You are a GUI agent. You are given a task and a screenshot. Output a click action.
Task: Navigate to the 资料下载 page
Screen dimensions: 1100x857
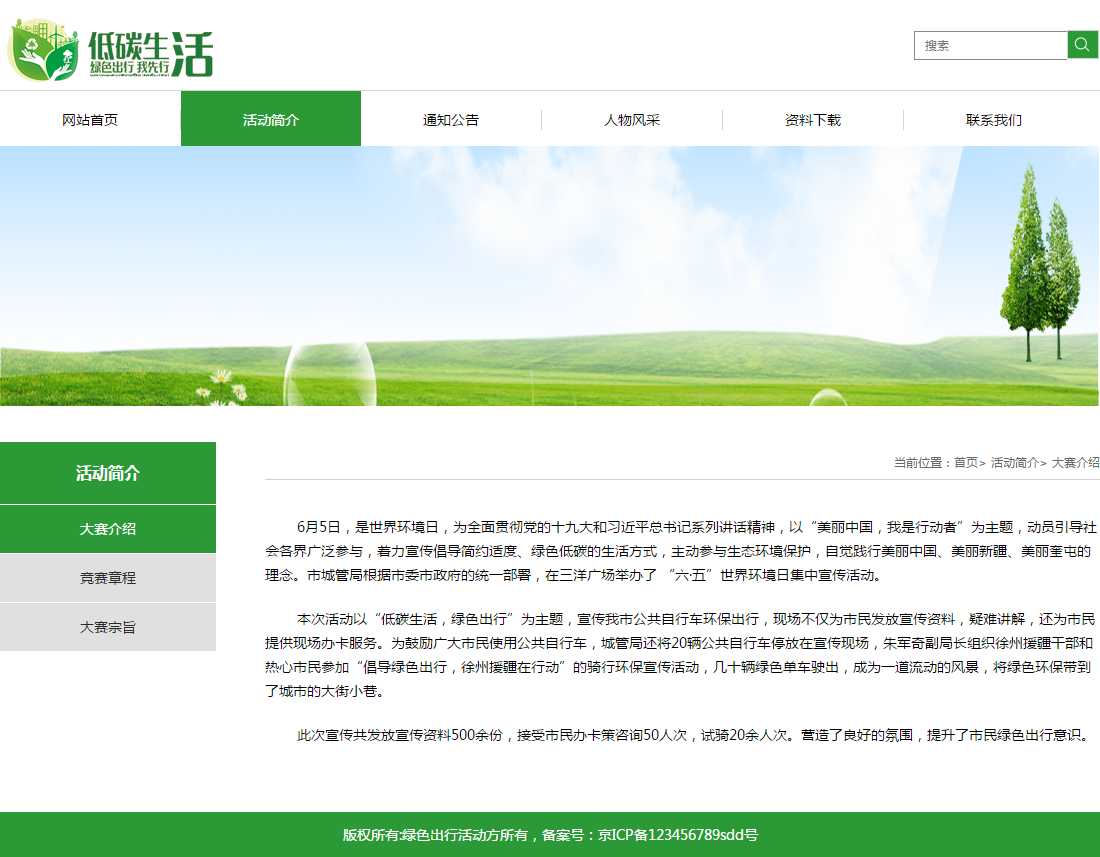click(813, 120)
